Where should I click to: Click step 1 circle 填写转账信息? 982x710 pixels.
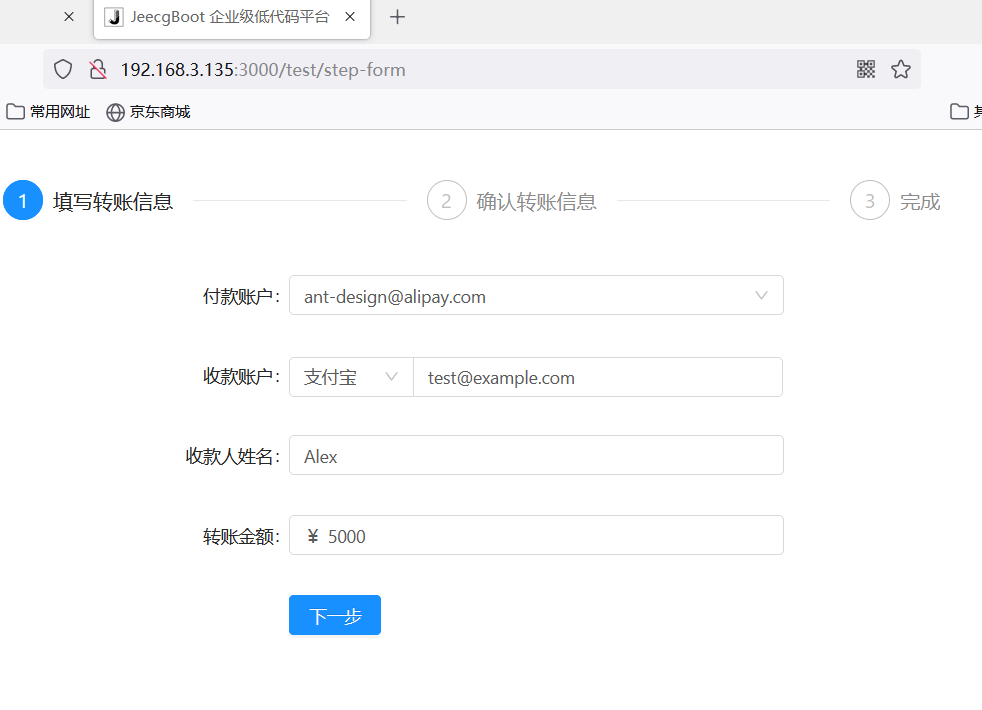[x=23, y=201]
